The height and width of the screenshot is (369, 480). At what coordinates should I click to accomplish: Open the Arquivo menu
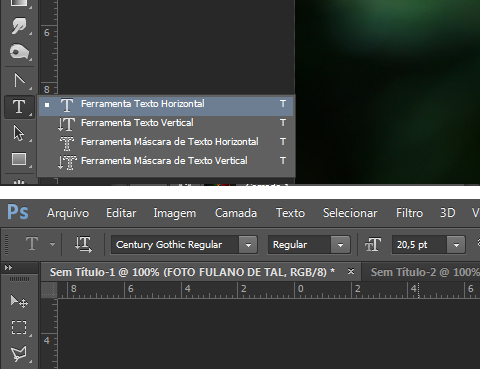(68, 213)
